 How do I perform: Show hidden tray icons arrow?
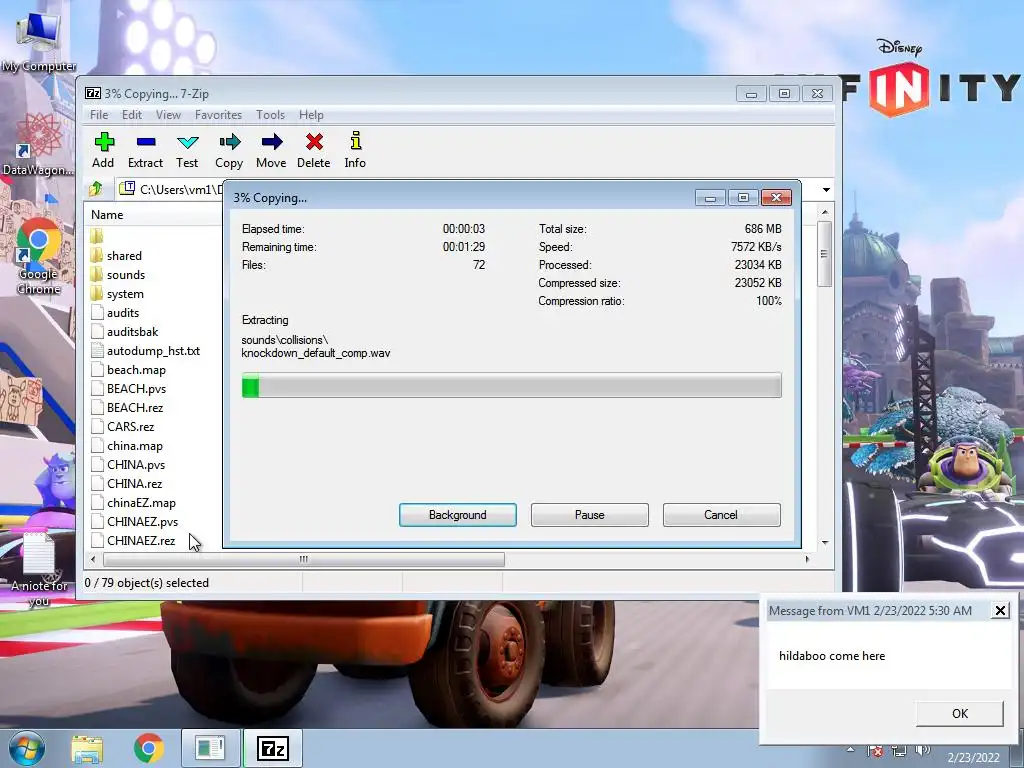[x=850, y=750]
